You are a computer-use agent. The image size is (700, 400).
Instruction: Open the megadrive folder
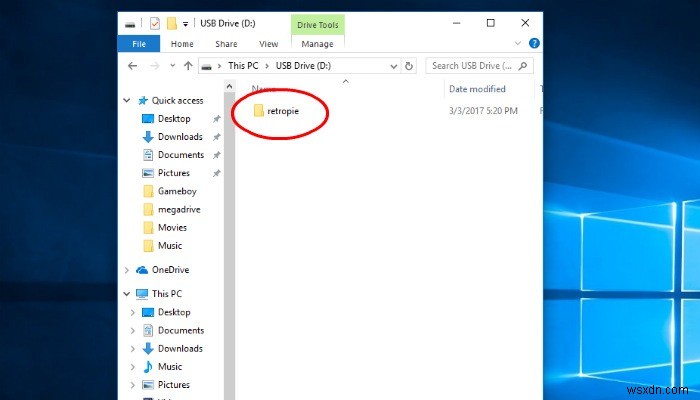179,209
